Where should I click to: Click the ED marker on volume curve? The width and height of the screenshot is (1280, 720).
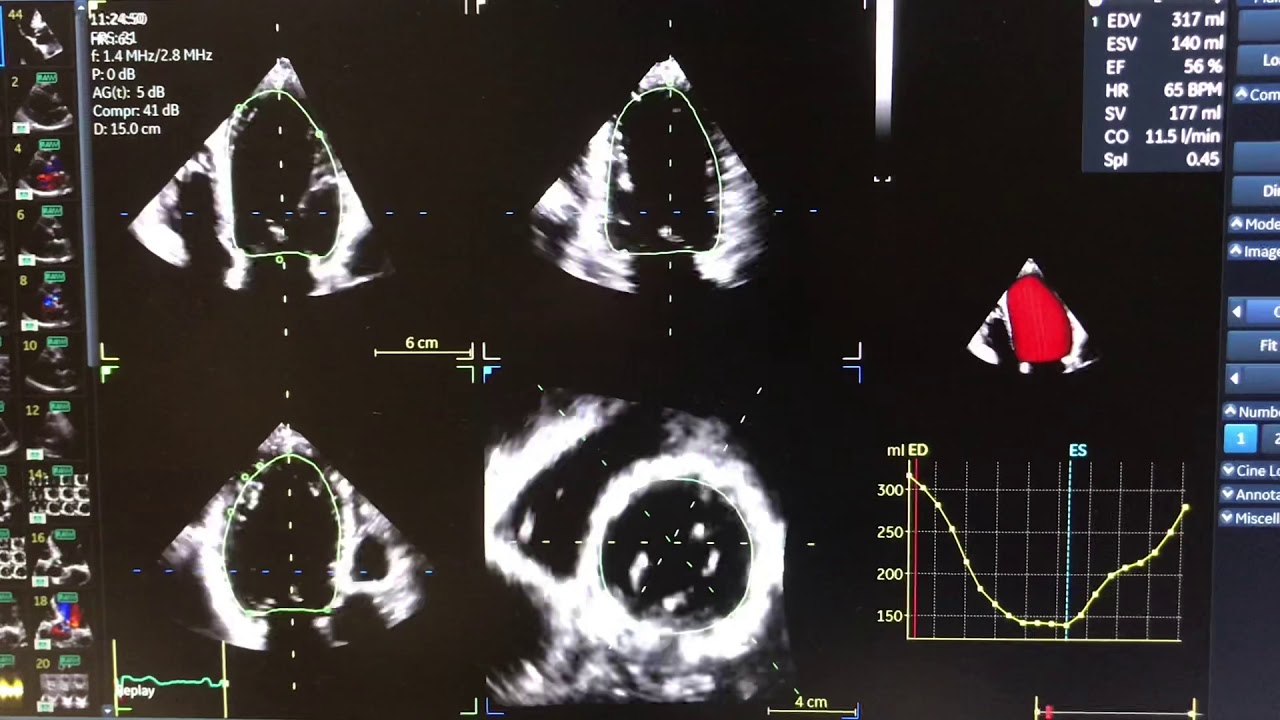pyautogui.click(x=919, y=450)
